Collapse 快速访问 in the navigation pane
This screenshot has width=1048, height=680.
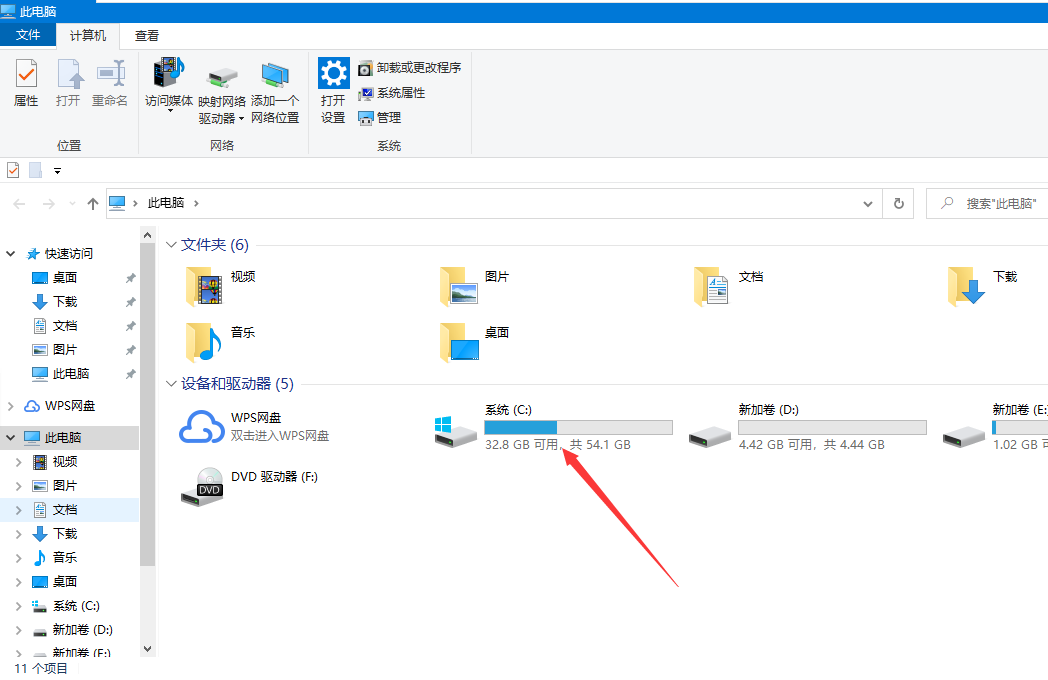[x=11, y=253]
